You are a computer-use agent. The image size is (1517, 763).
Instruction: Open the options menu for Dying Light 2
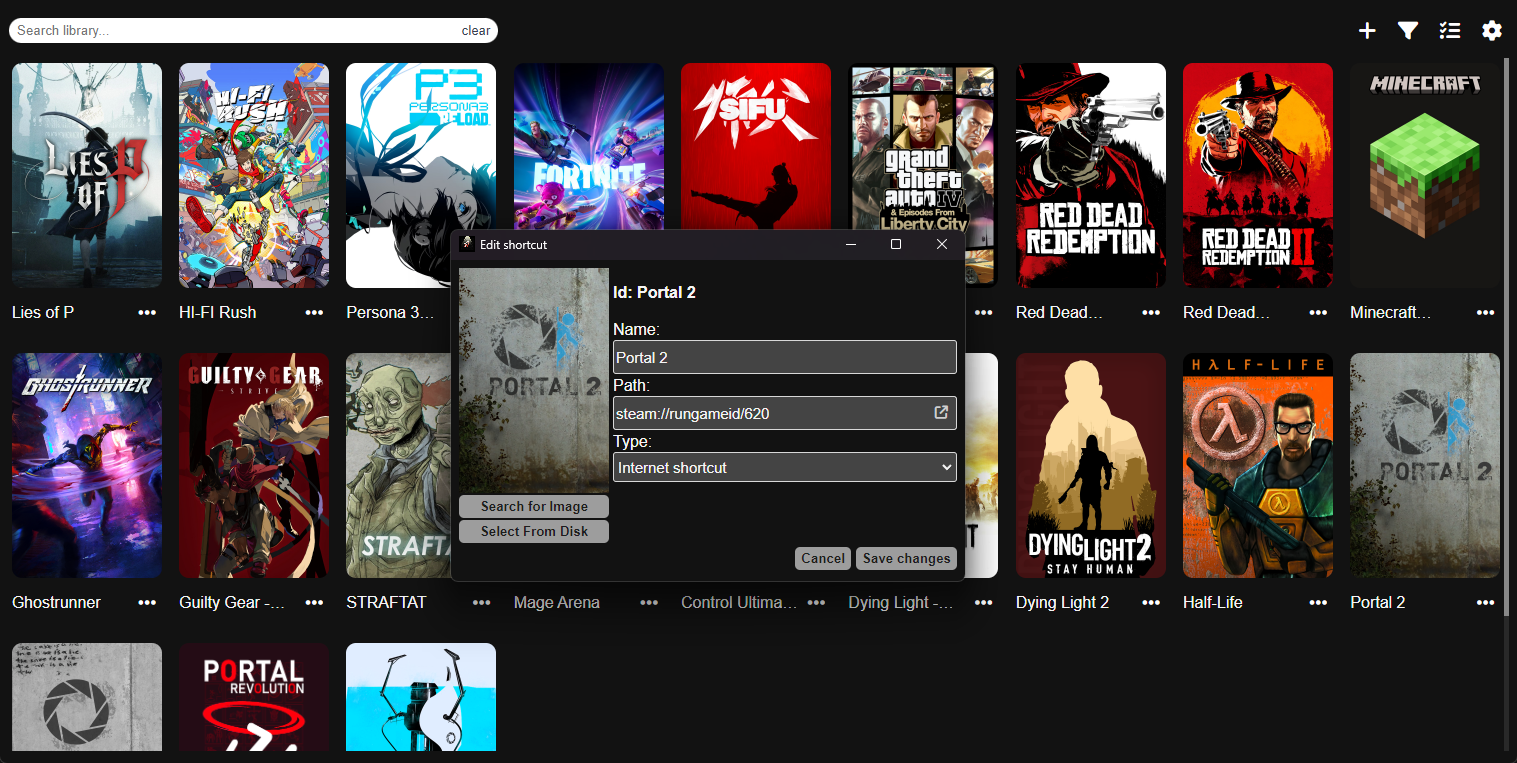[1150, 602]
